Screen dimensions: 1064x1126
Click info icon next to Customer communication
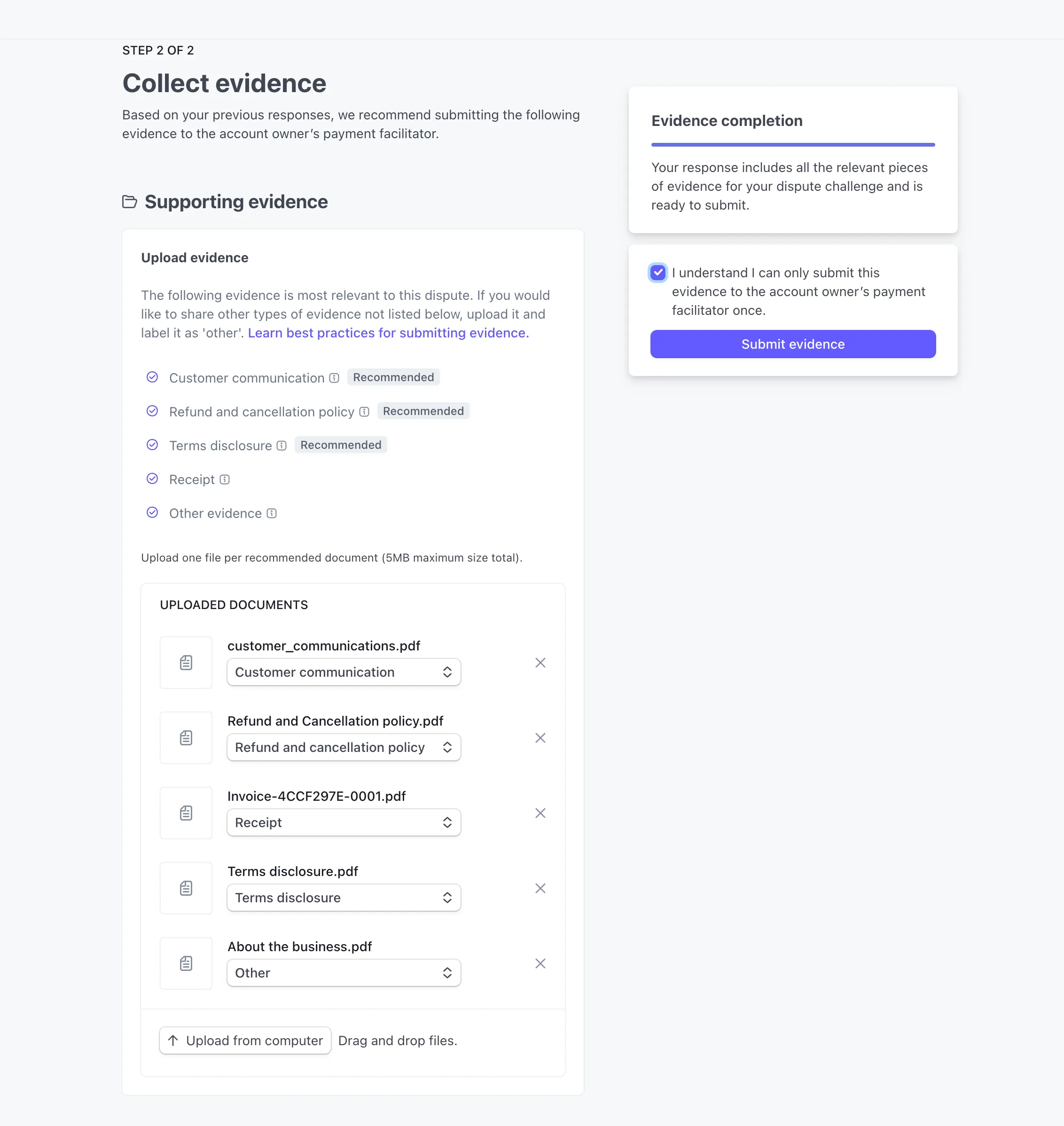pyautogui.click(x=335, y=378)
